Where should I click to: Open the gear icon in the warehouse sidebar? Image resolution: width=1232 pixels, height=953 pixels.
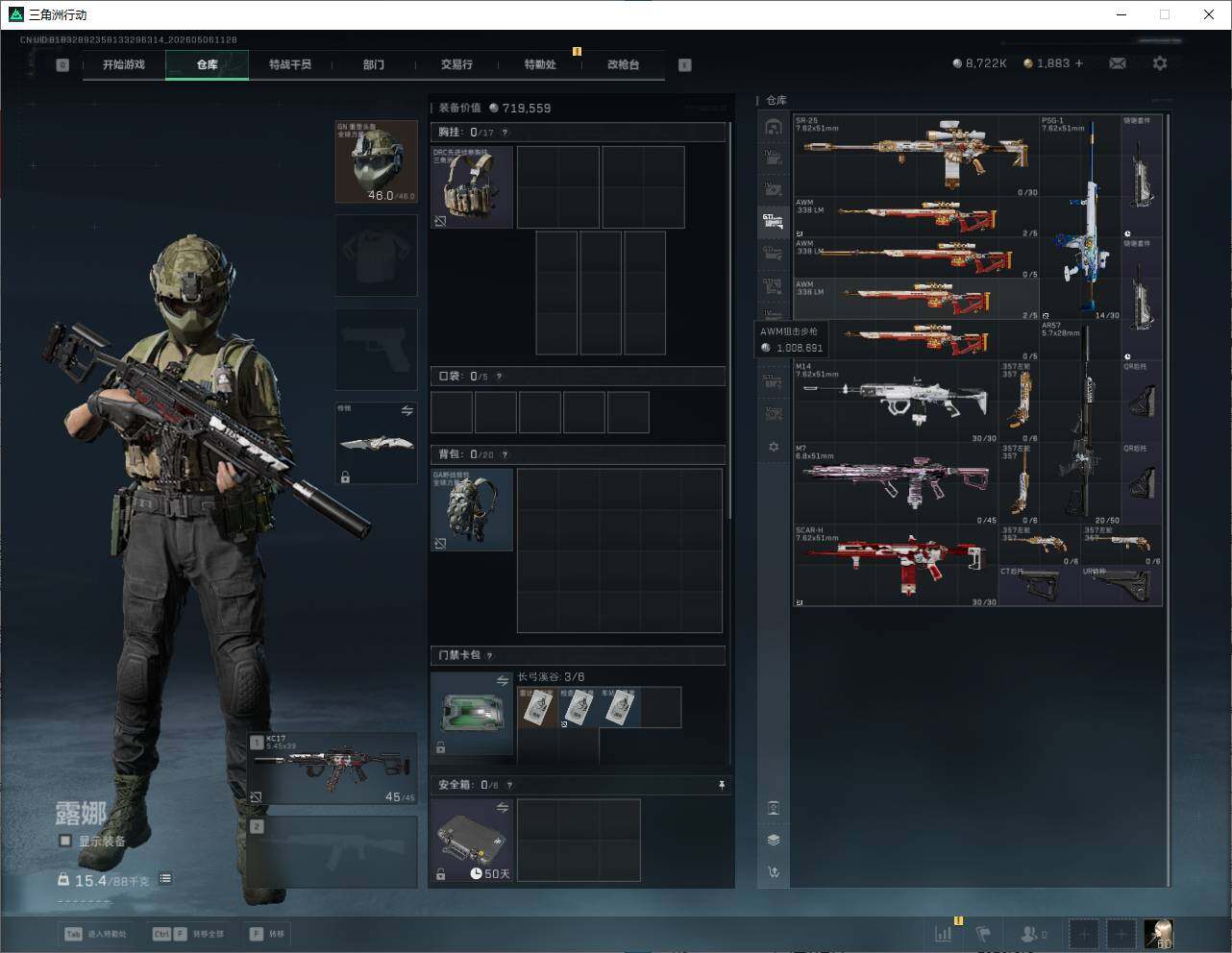coord(774,447)
